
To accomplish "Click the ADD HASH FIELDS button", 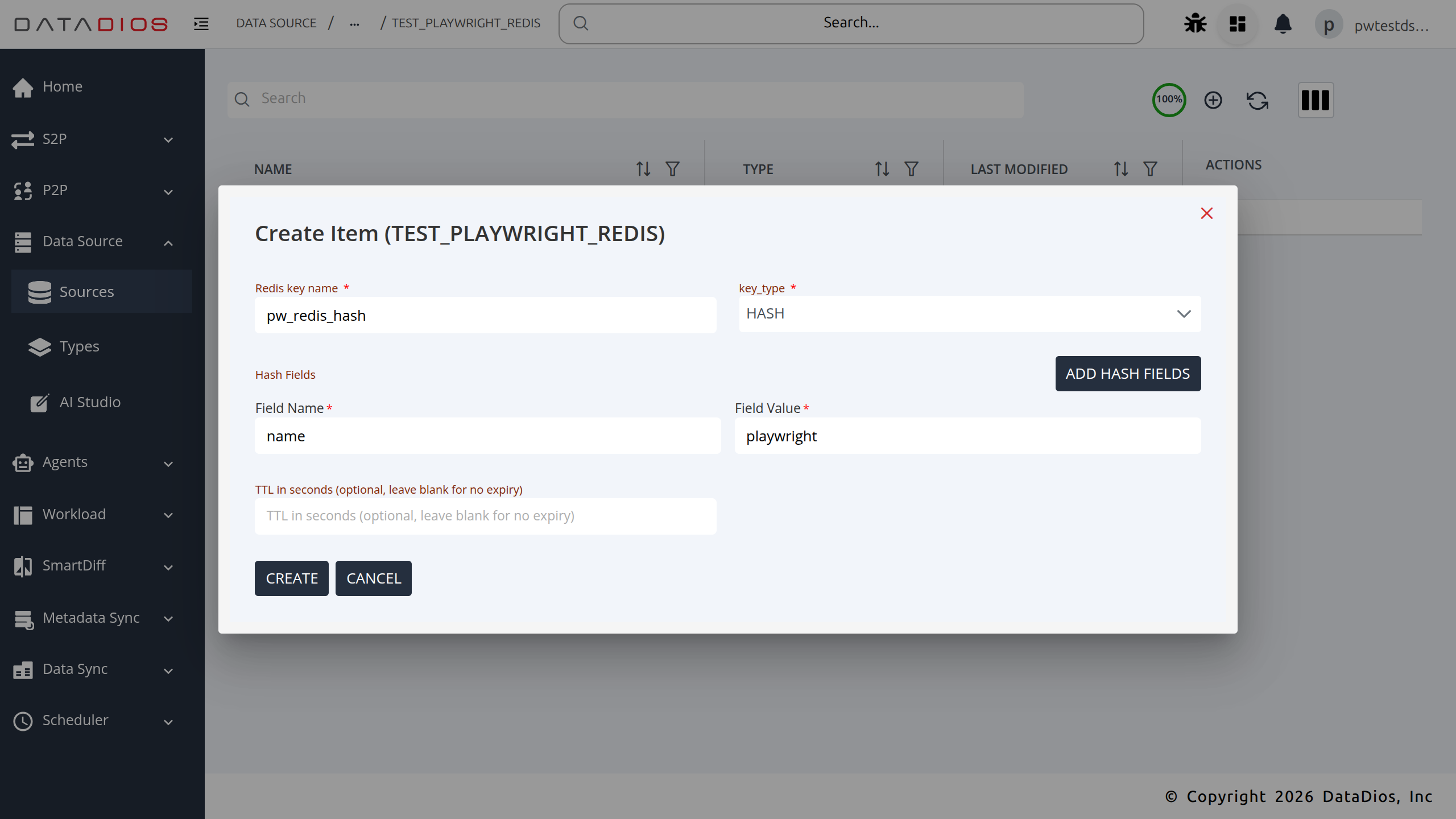I will pos(1128,374).
